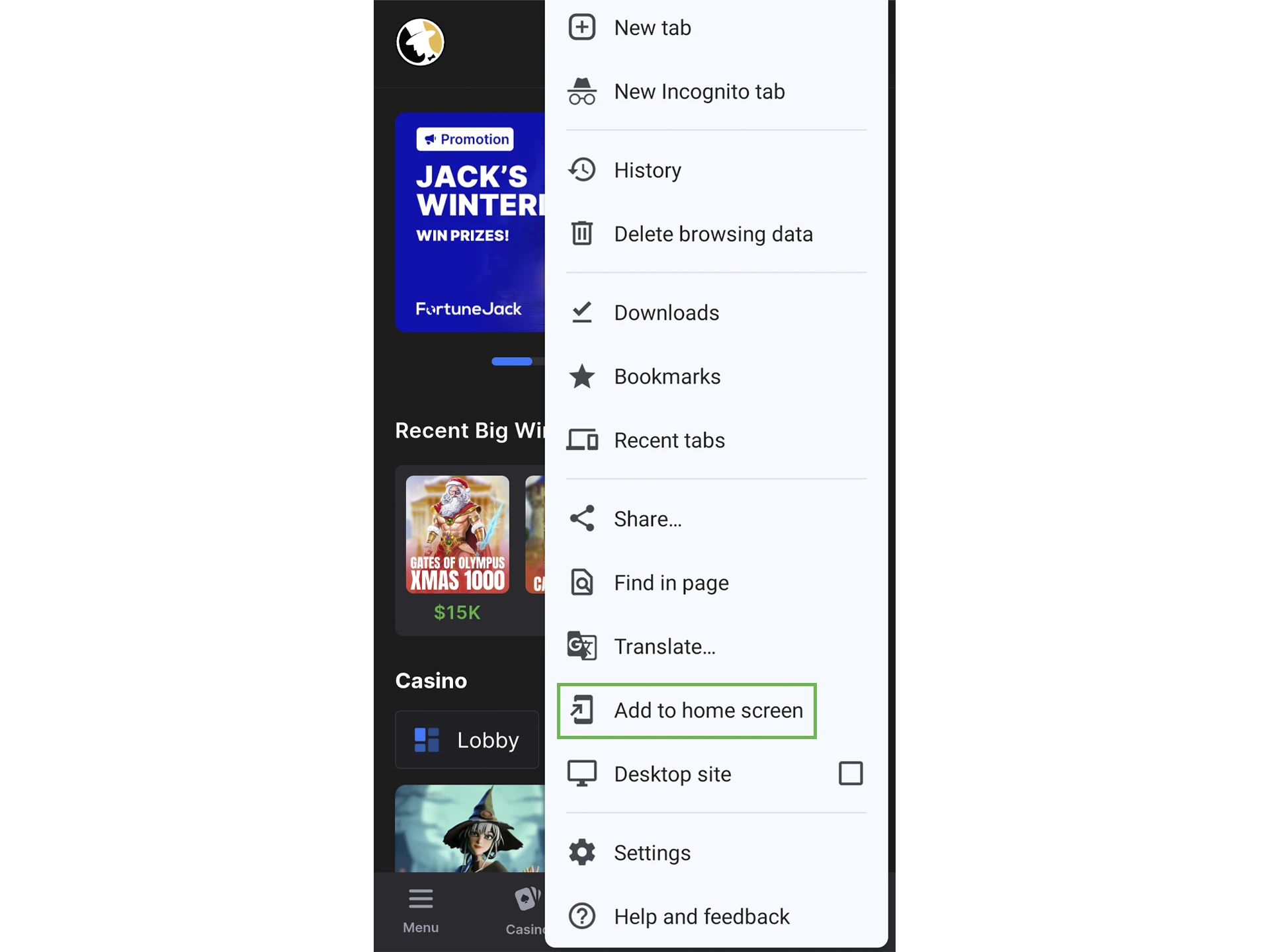Viewport: 1270px width, 952px height.
Task: Select the History icon
Action: [582, 169]
